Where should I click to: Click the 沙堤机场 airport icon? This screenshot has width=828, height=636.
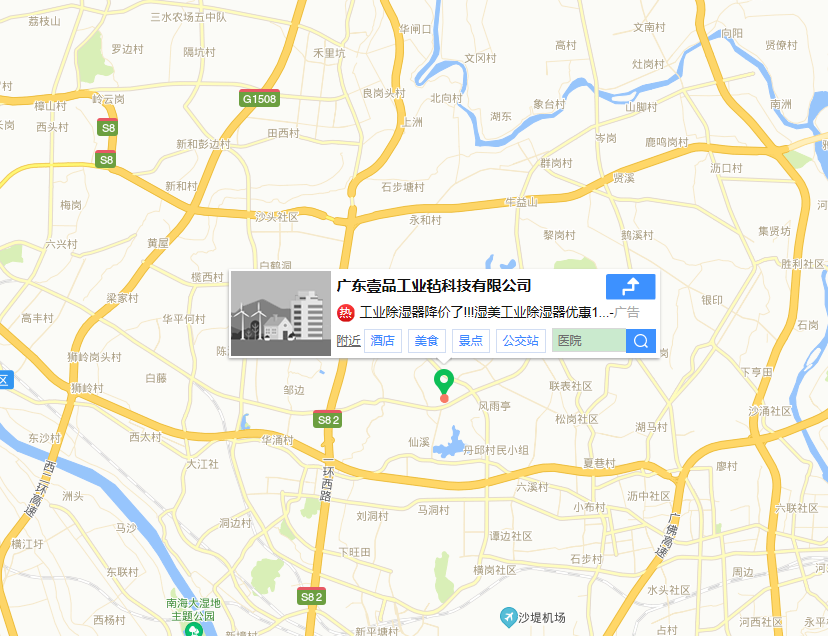pos(508,616)
